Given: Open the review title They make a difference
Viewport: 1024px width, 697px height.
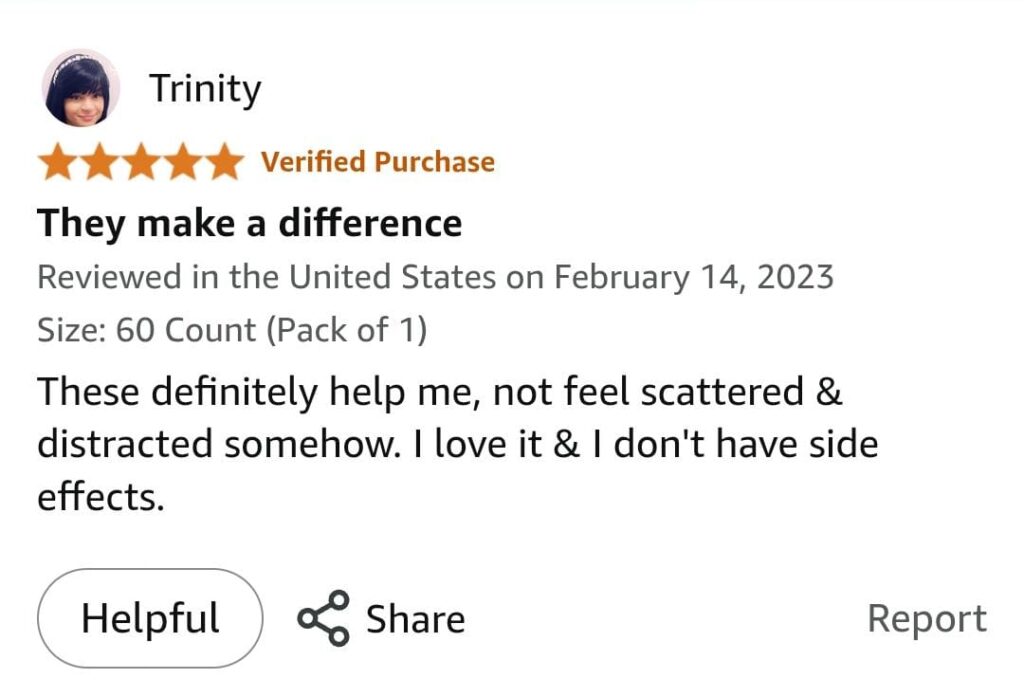Looking at the screenshot, I should 250,222.
